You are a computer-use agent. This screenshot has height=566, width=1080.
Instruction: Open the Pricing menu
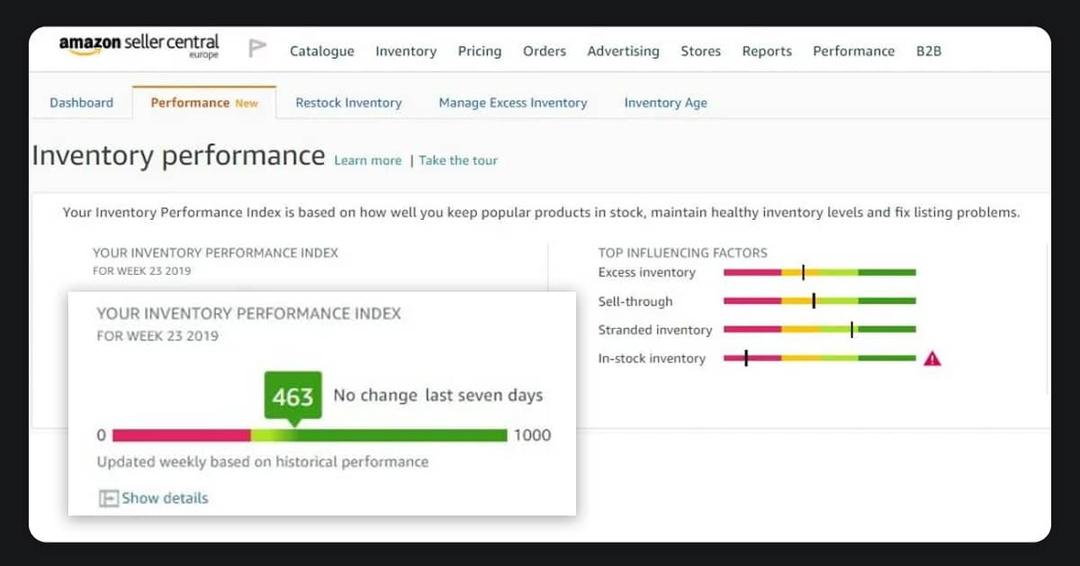tap(480, 51)
